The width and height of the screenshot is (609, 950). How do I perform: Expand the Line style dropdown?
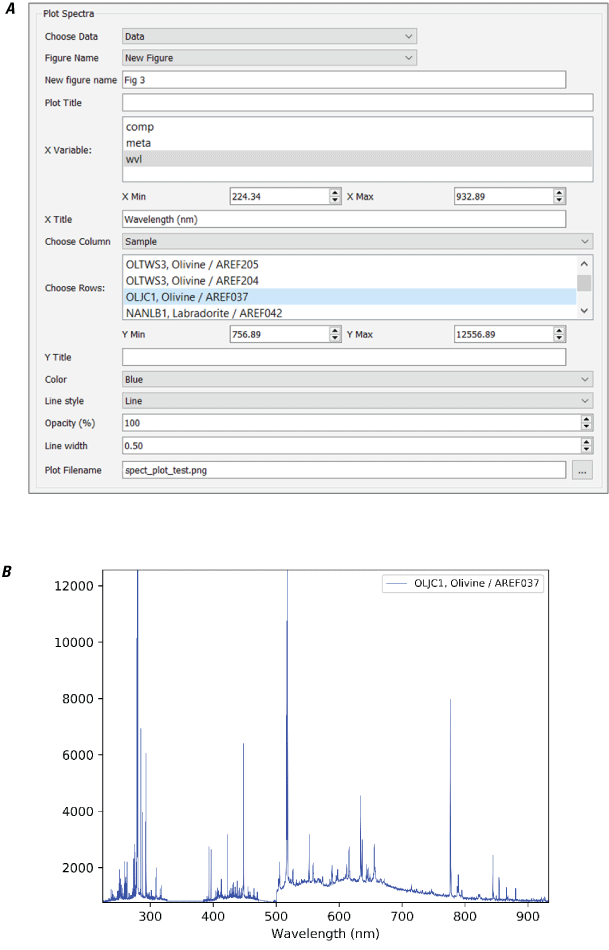point(357,400)
